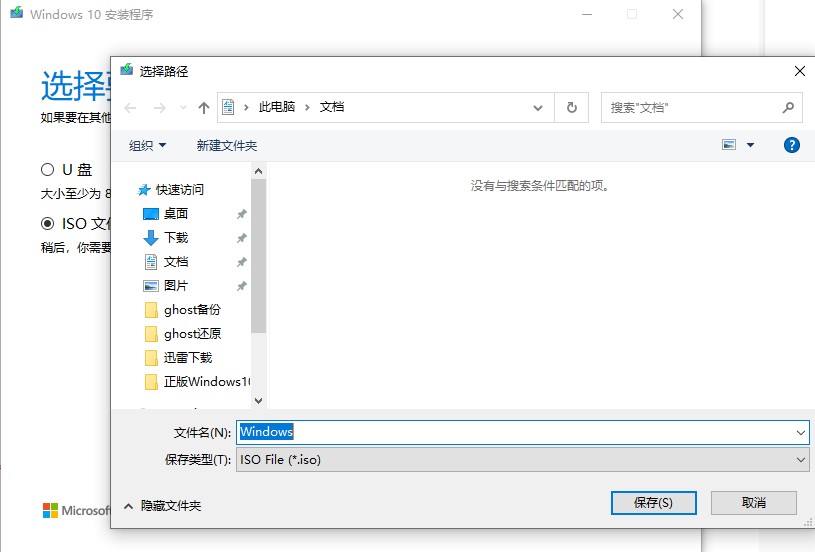The image size is (815, 552).
Task: Click the 保存(S) button
Action: point(653,503)
